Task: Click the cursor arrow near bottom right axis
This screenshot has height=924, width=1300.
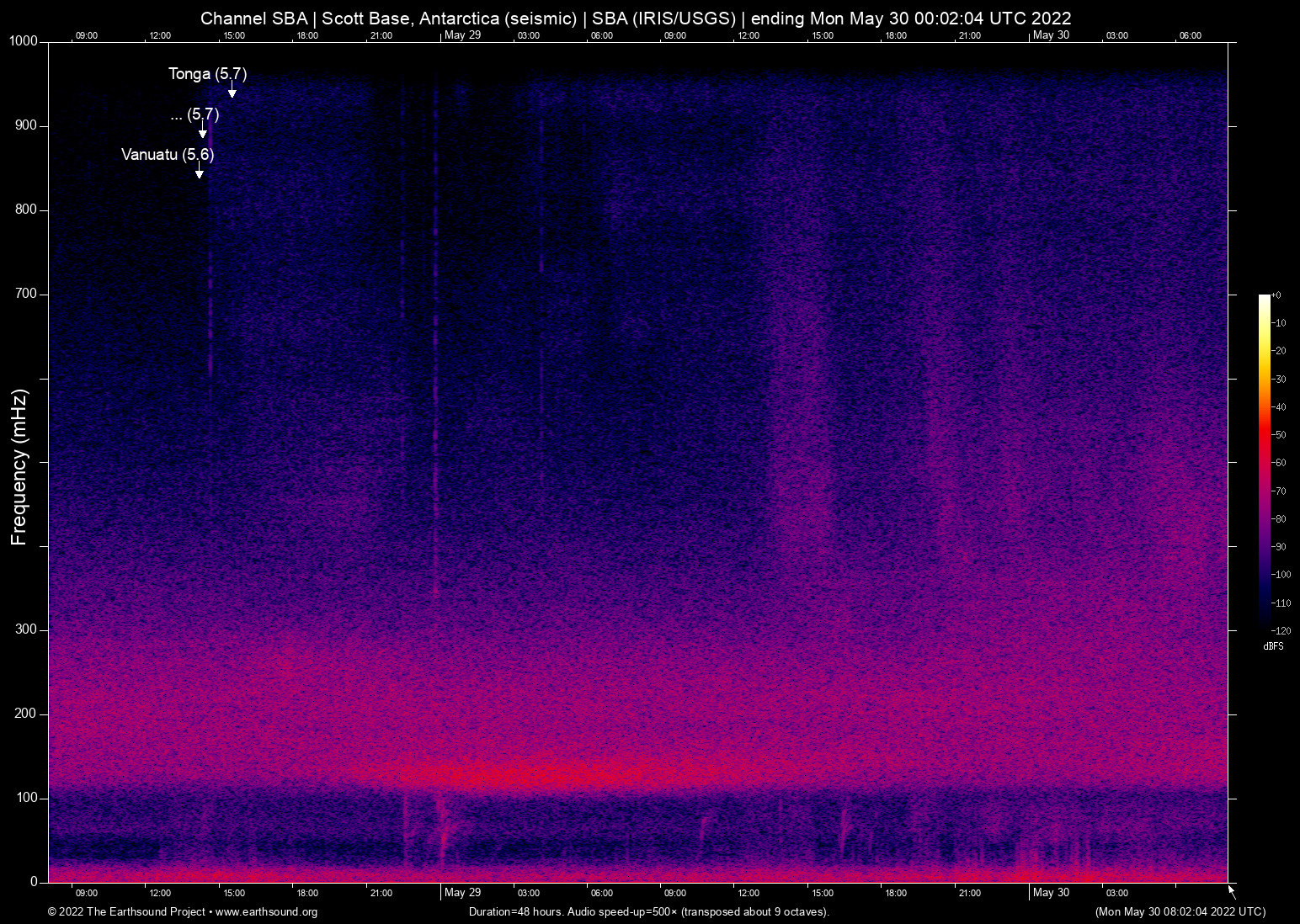Action: [1230, 889]
